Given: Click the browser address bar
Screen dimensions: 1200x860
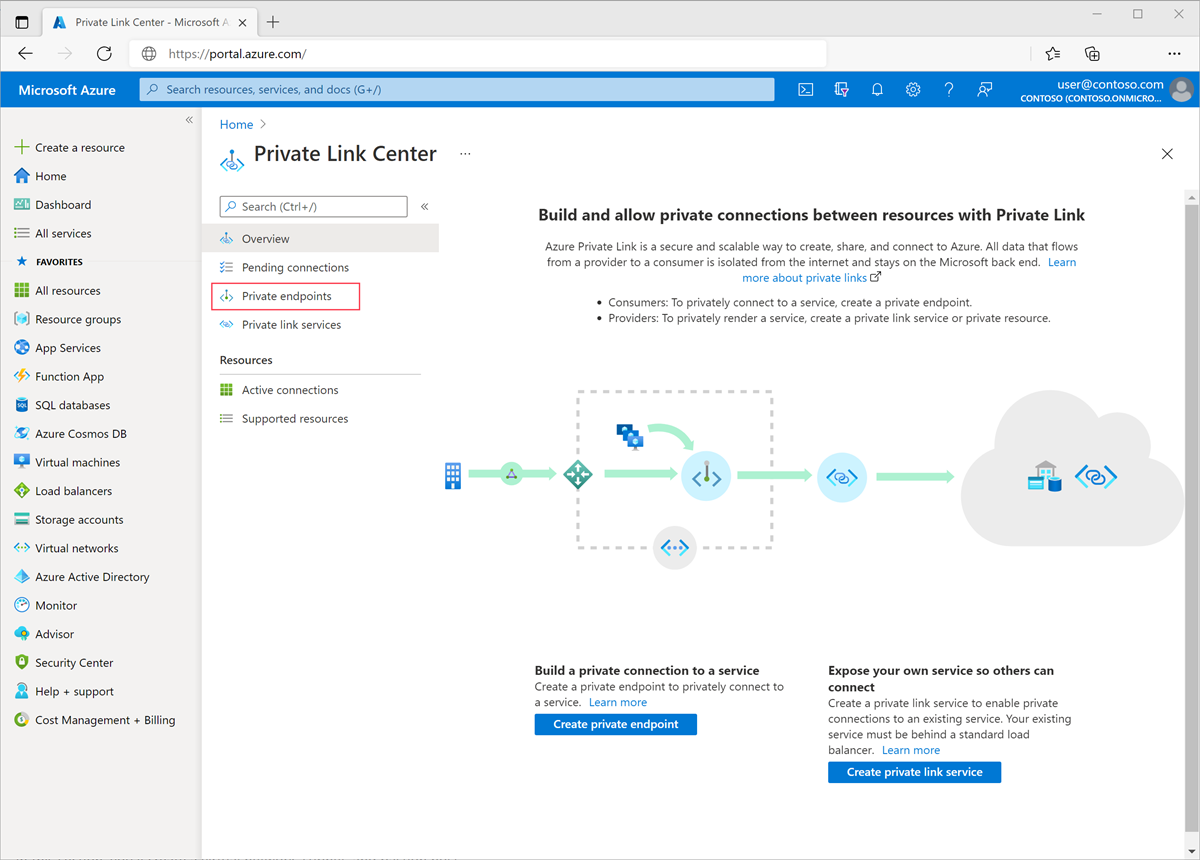Looking at the screenshot, I should (480, 54).
